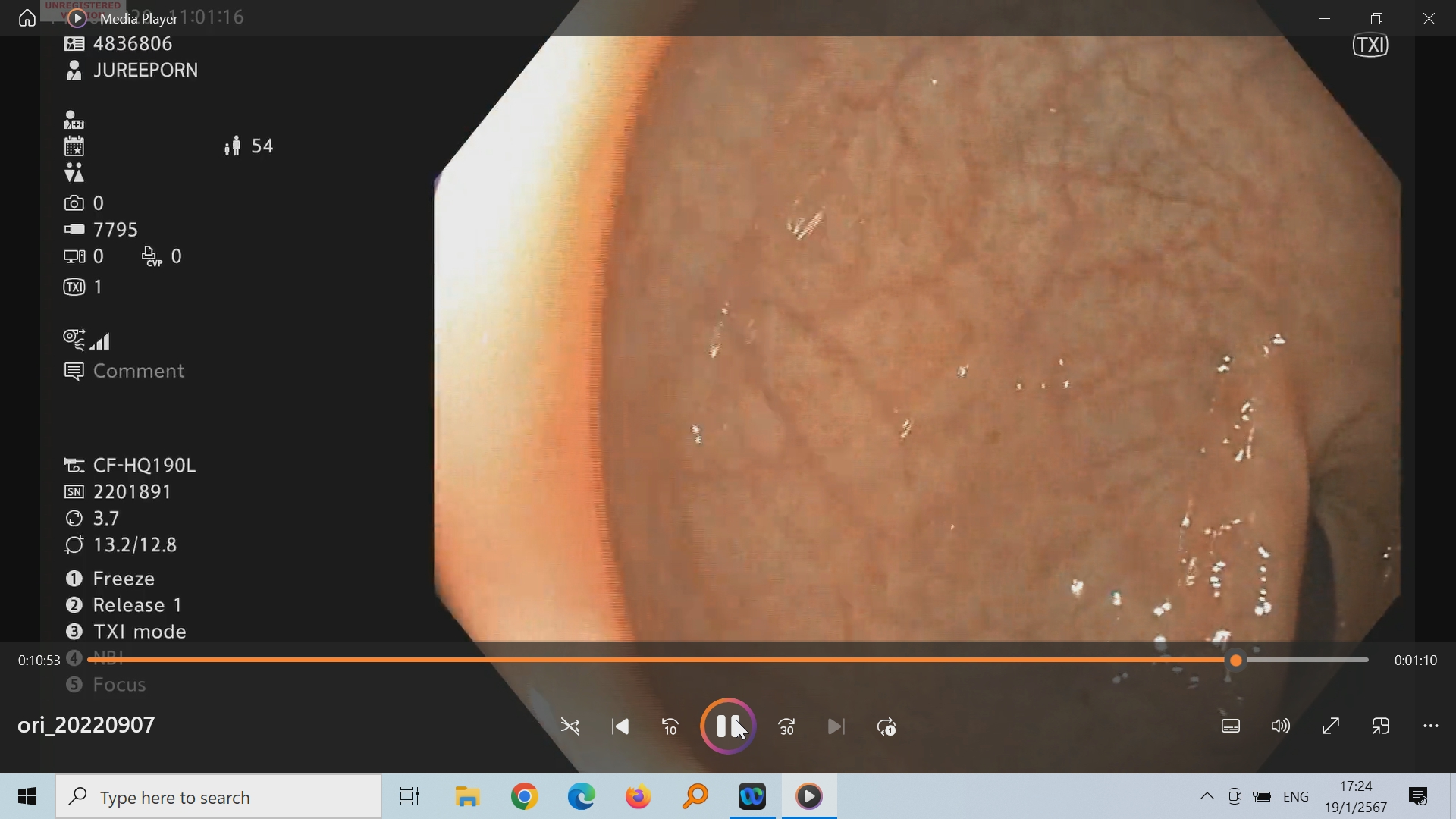
Task: Click video title ori_20220907
Action: coord(86,725)
